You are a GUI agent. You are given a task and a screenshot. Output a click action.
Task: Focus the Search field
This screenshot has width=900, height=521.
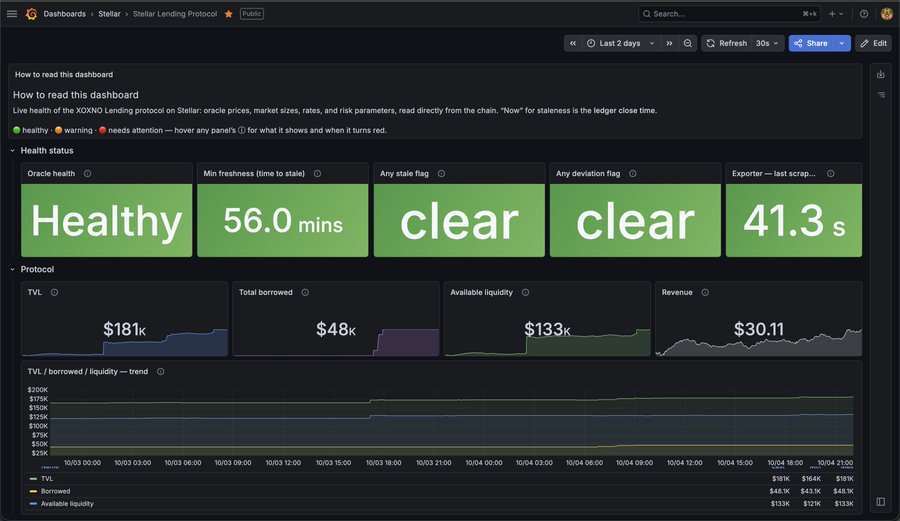[x=729, y=14]
